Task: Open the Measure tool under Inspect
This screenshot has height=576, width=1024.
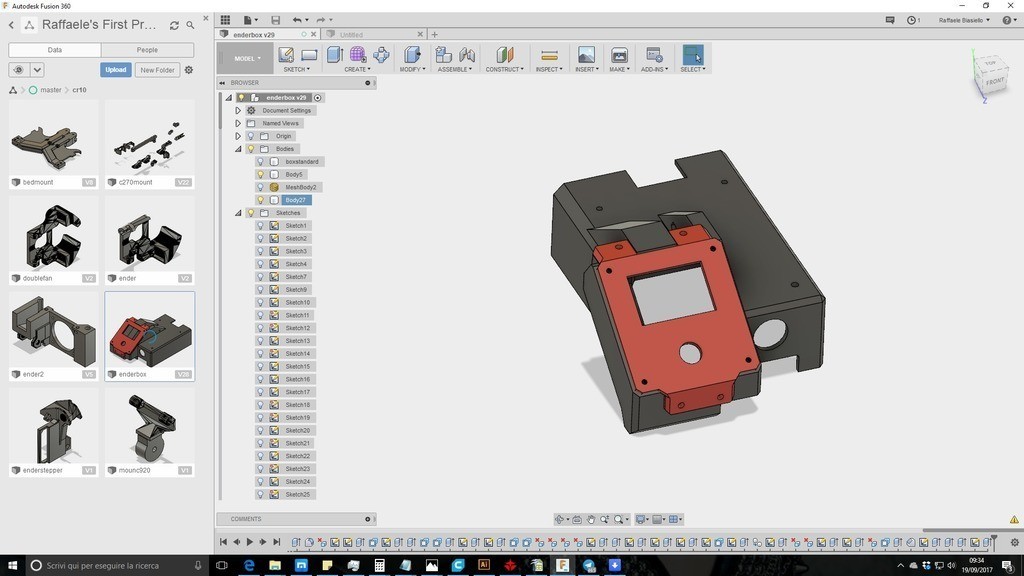Action: pyautogui.click(x=549, y=55)
